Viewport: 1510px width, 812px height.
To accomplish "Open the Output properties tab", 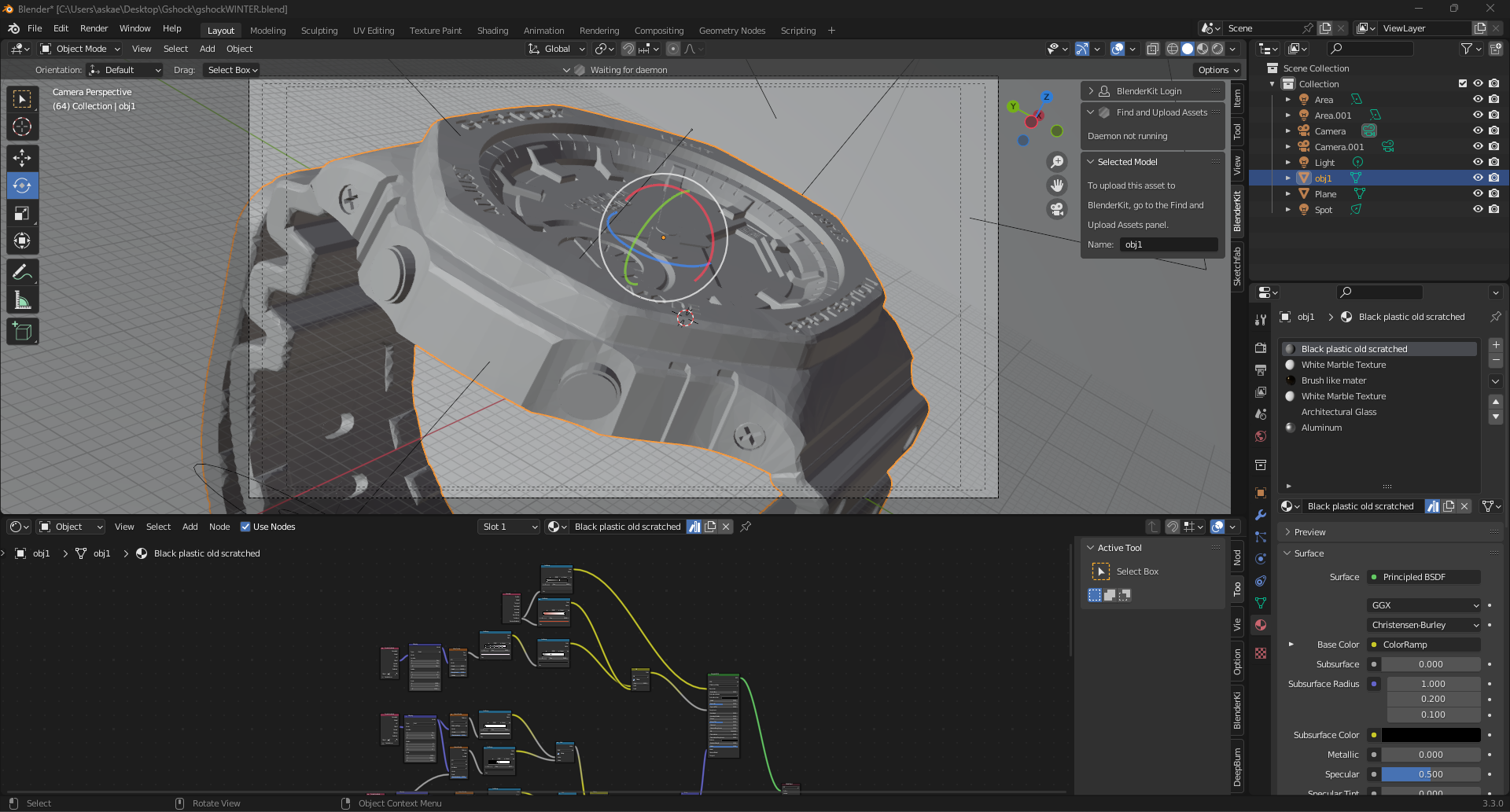I will point(1261,370).
